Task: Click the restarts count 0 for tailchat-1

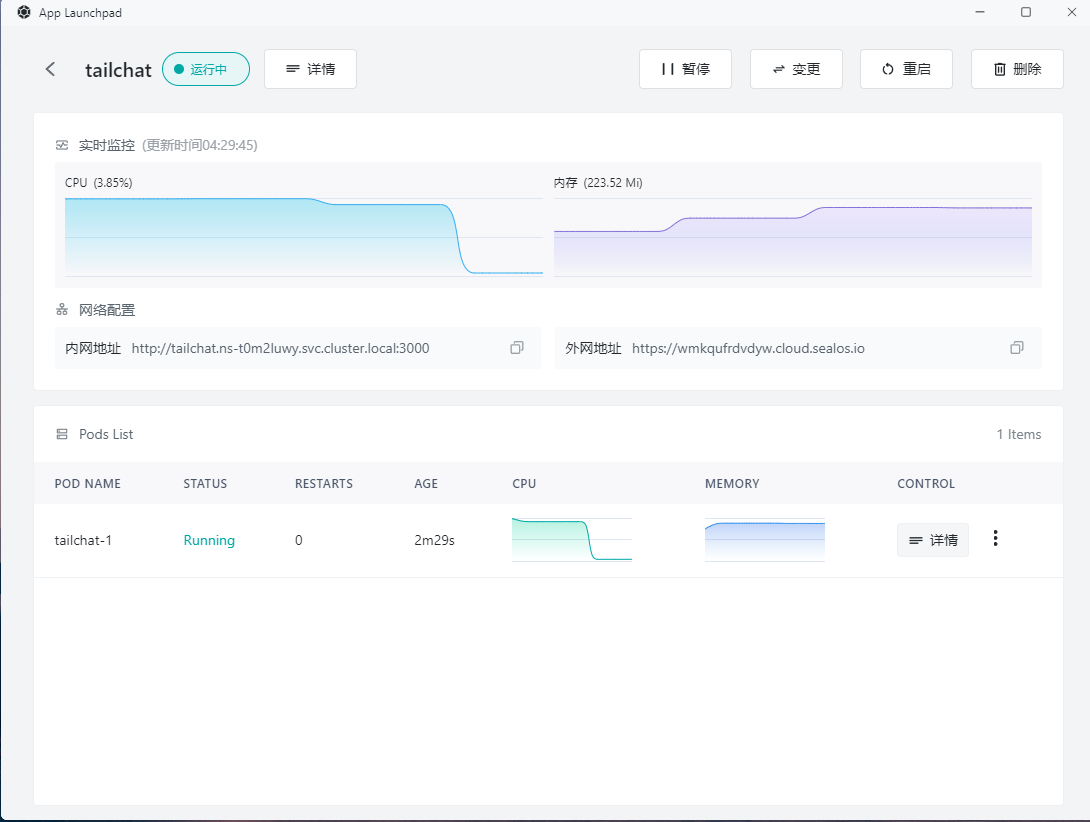Action: [299, 540]
